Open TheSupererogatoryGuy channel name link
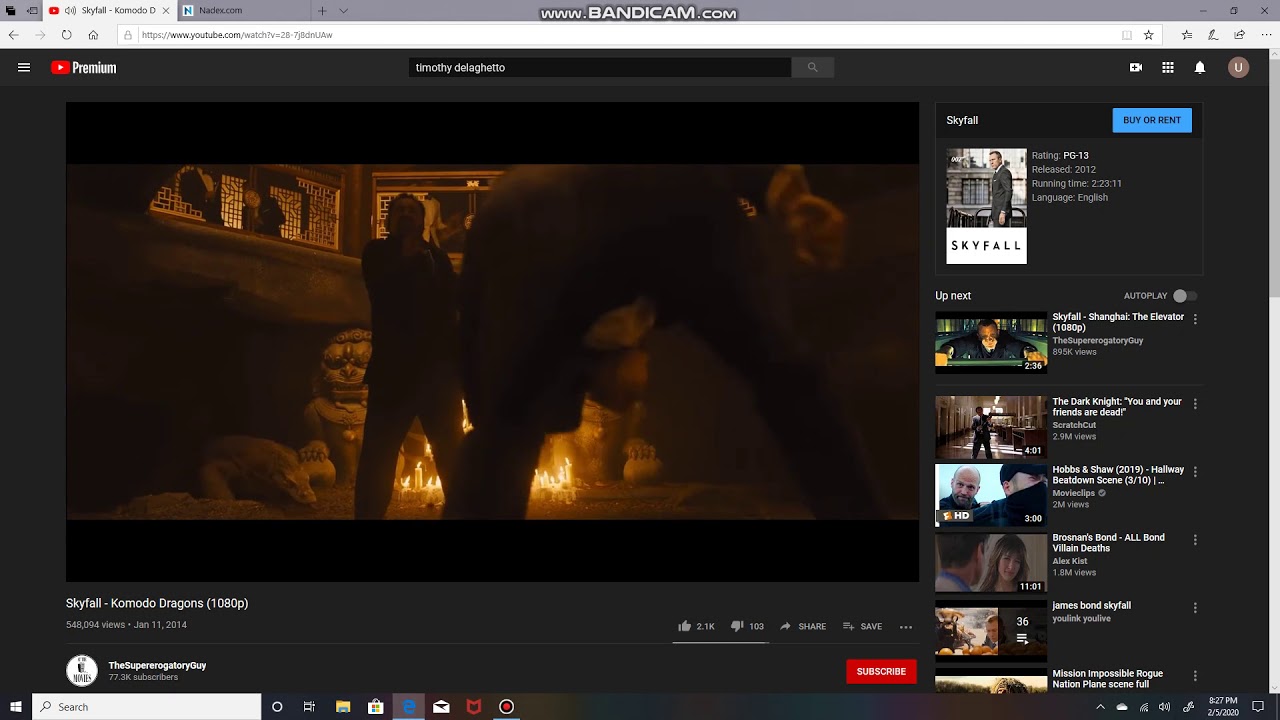Screen dimensions: 1280x720 [157, 666]
